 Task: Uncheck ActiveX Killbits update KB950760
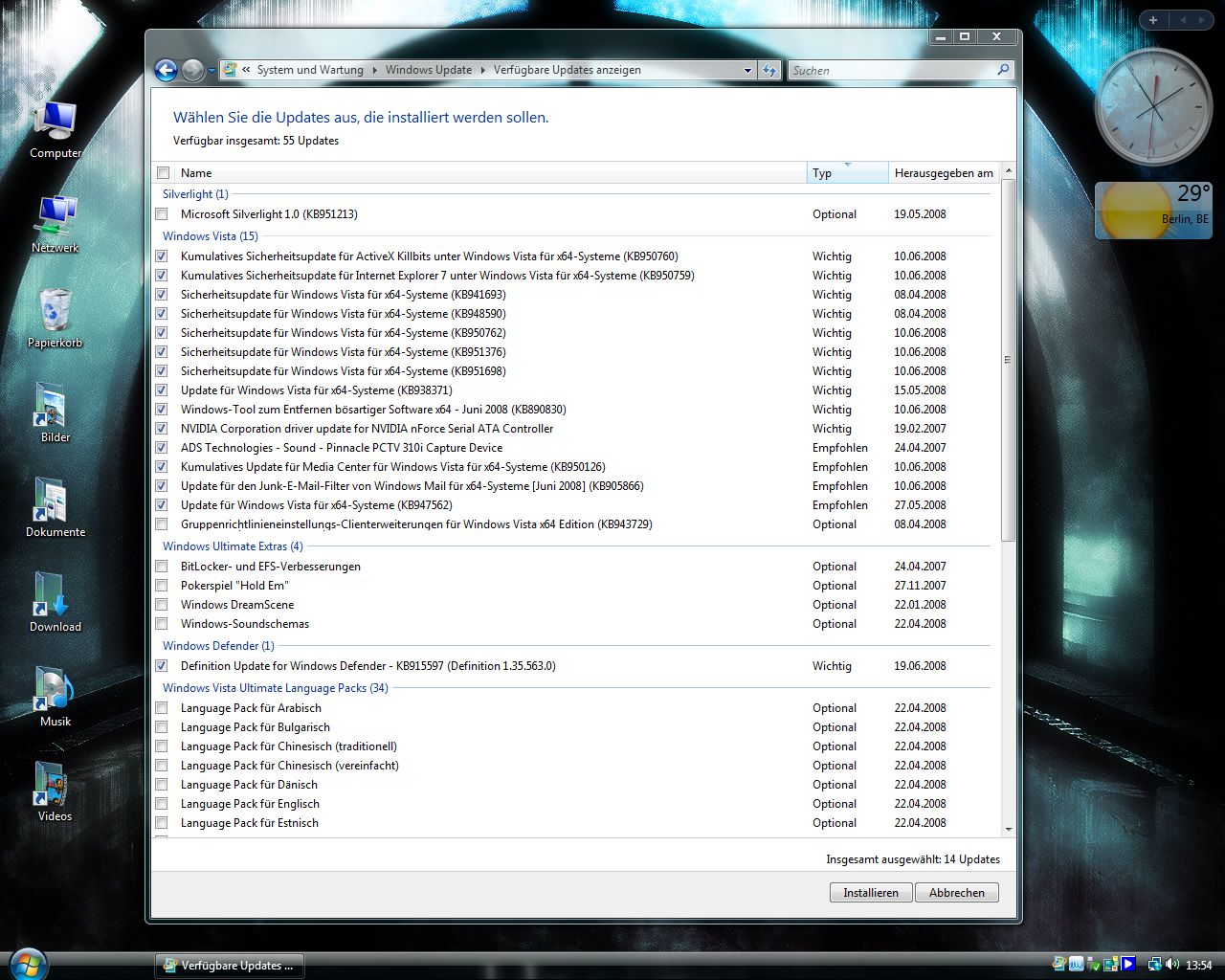[162, 256]
